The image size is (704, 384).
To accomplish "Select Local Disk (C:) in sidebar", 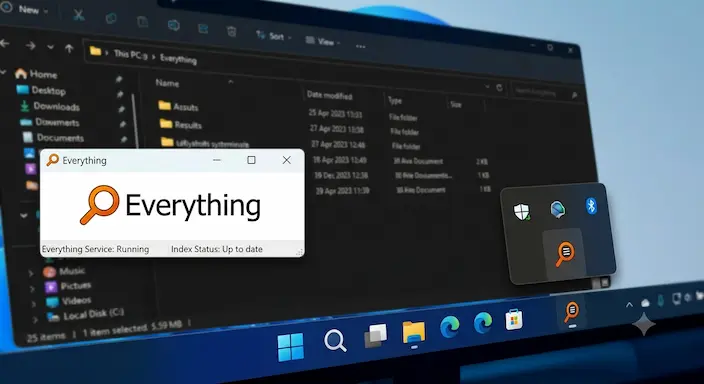I will click(x=86, y=314).
